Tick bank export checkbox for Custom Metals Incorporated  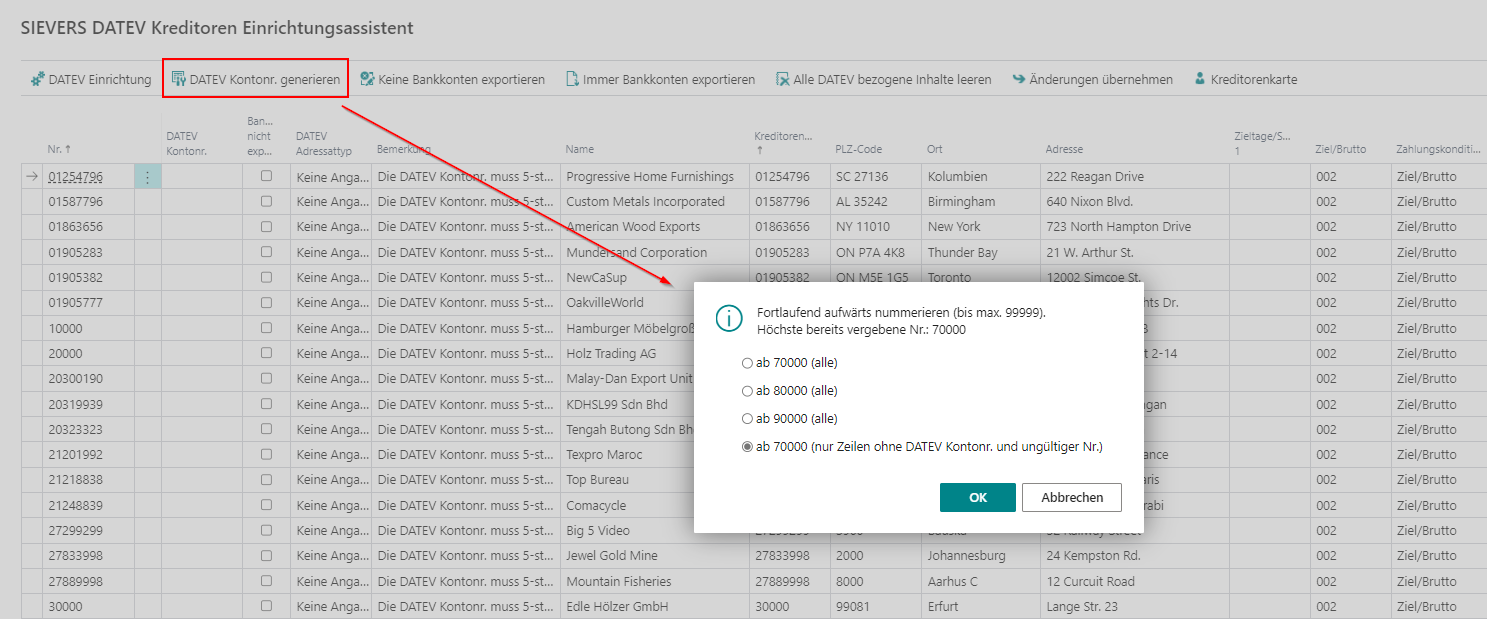tap(266, 202)
